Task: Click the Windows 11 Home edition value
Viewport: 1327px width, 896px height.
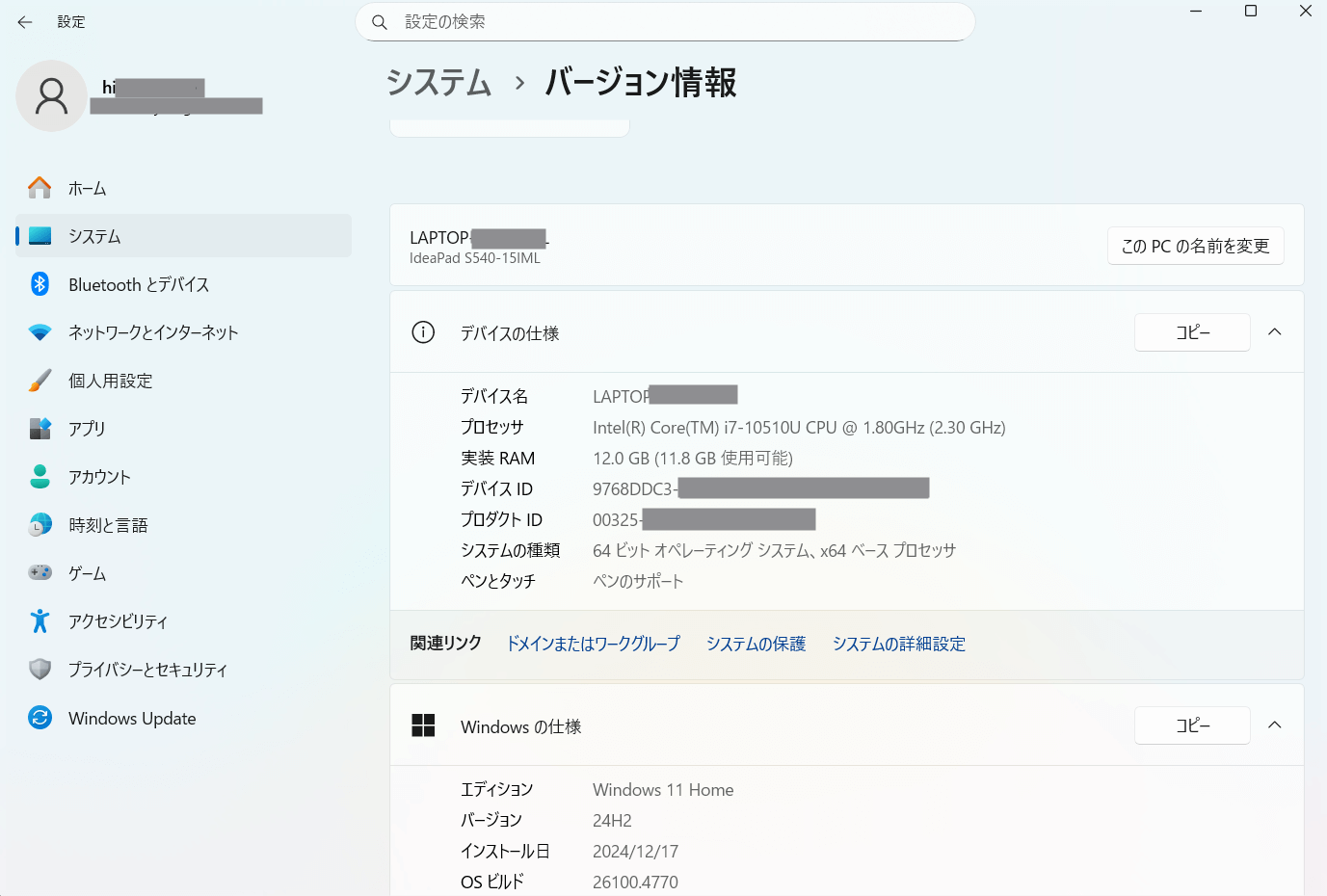Action: pyautogui.click(x=663, y=790)
